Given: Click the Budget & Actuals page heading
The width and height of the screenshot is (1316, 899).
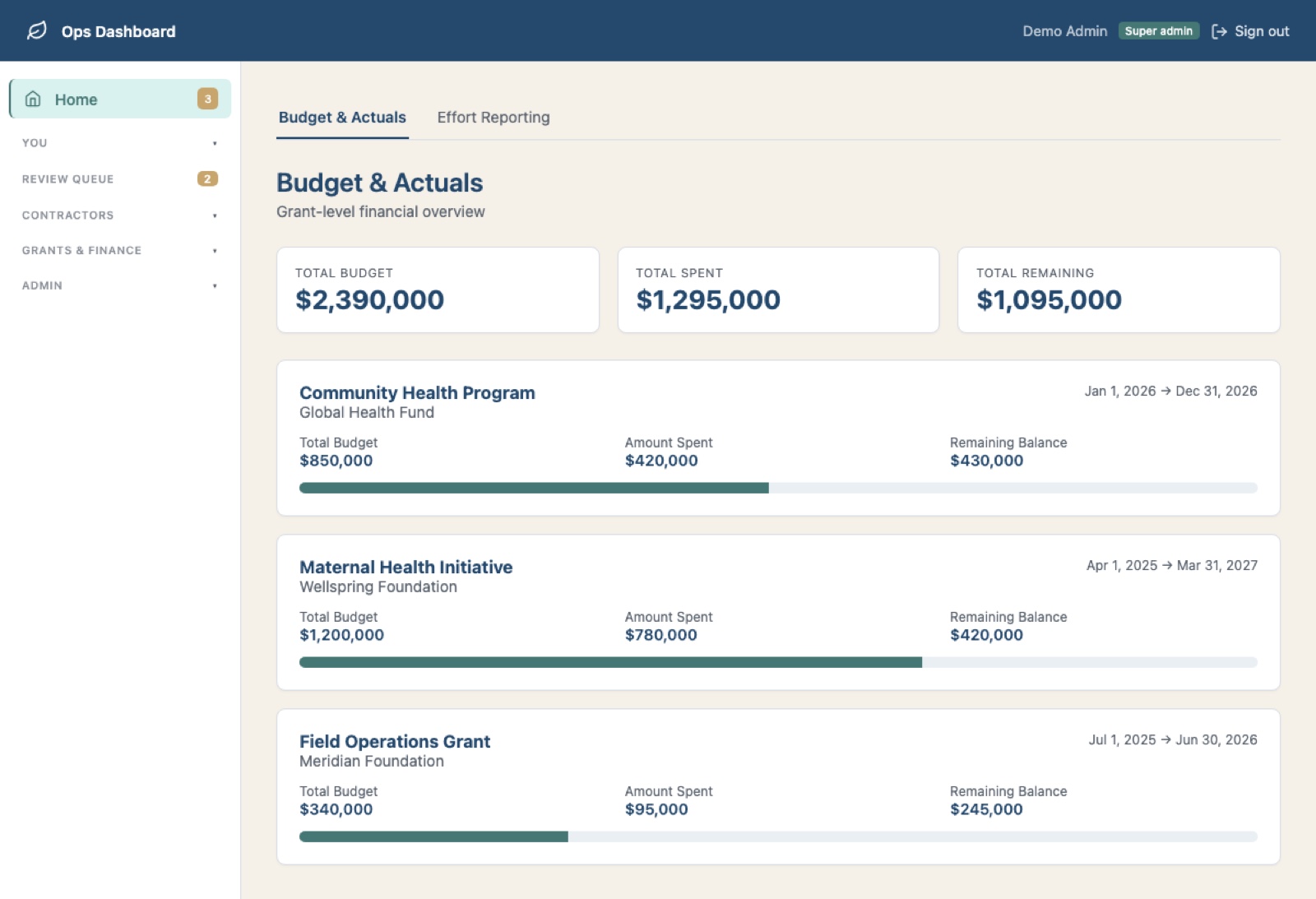Looking at the screenshot, I should pos(379,183).
